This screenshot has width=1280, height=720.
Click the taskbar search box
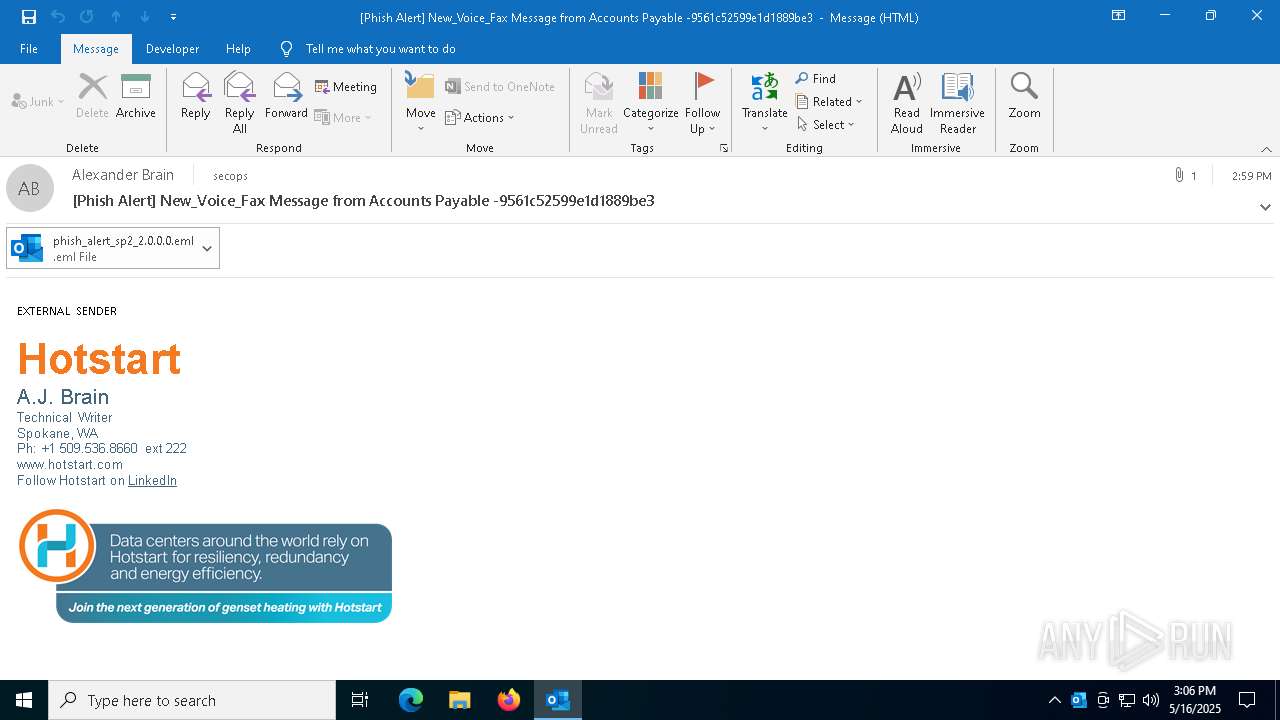pos(192,700)
